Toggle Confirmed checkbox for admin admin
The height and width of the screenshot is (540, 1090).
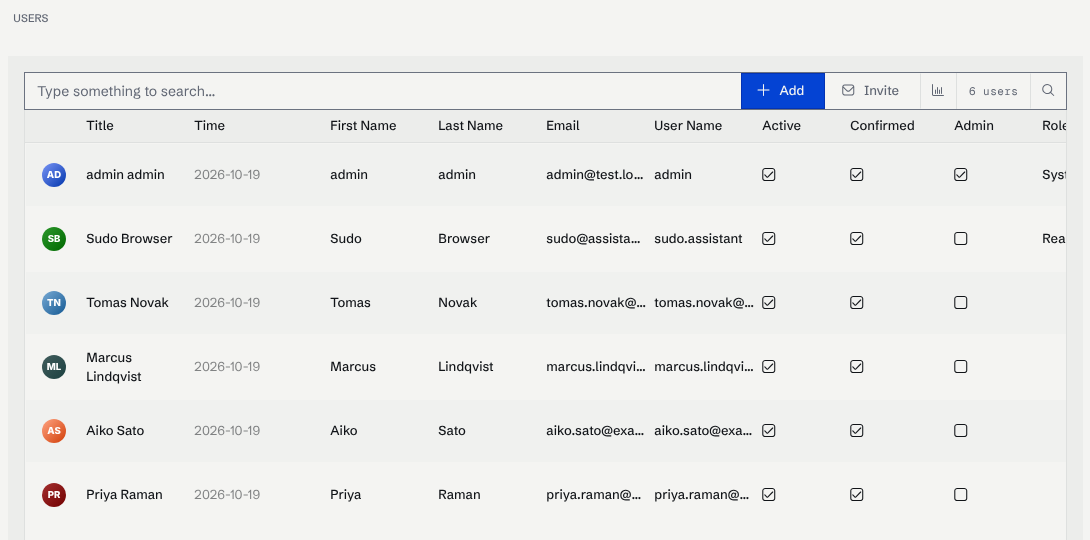point(857,175)
